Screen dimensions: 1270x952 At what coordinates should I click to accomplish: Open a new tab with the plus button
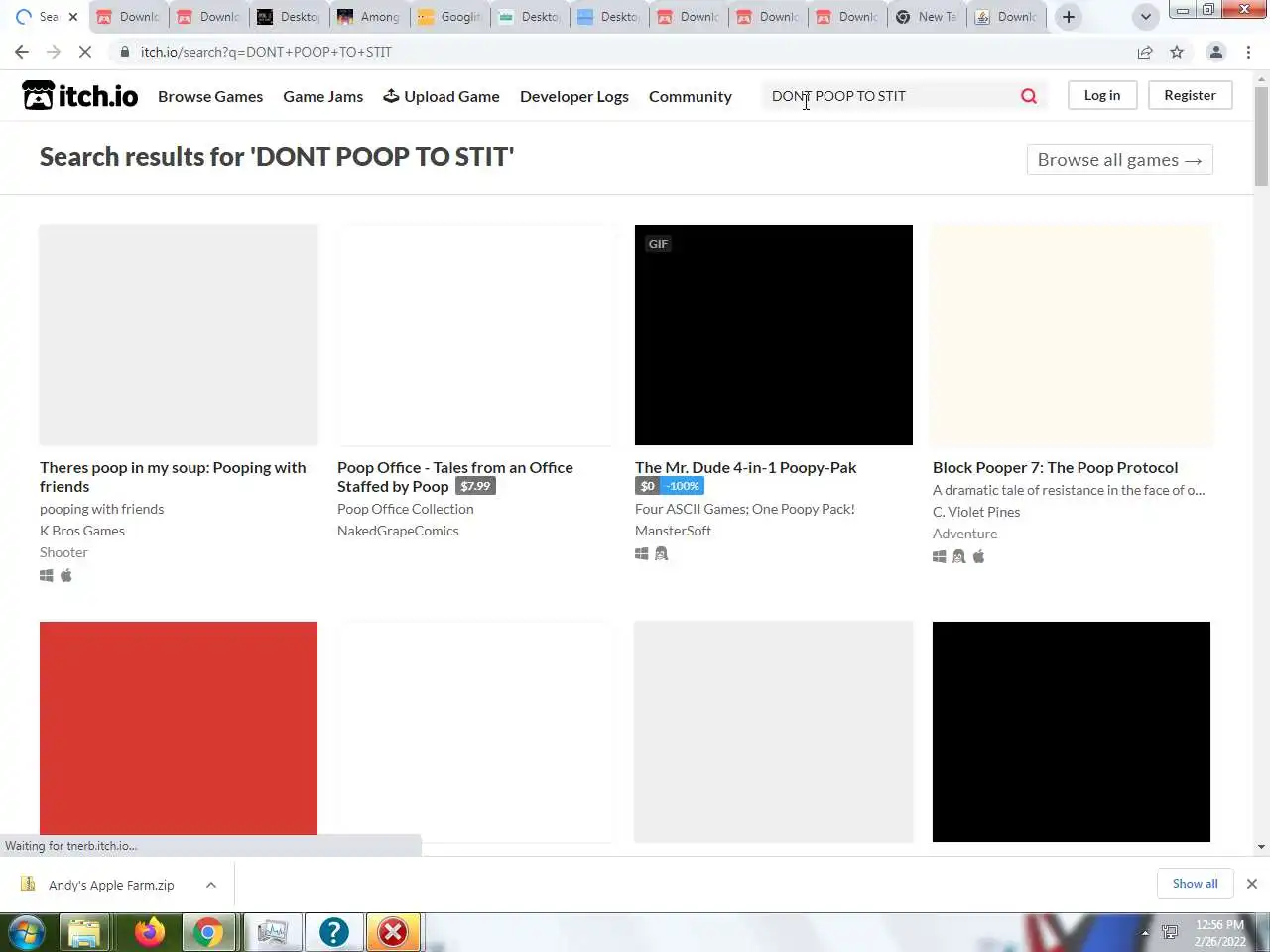(x=1069, y=17)
